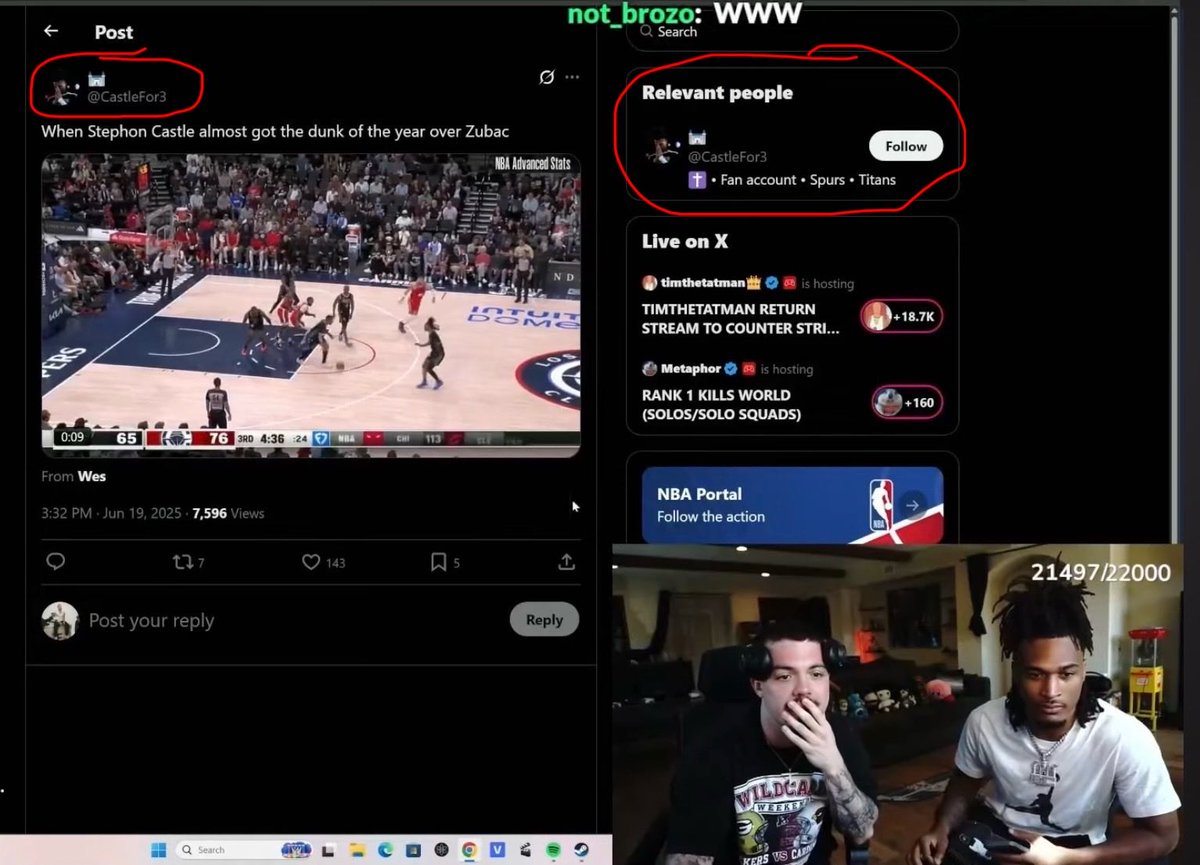Open the blue V app in taskbar

point(497,850)
